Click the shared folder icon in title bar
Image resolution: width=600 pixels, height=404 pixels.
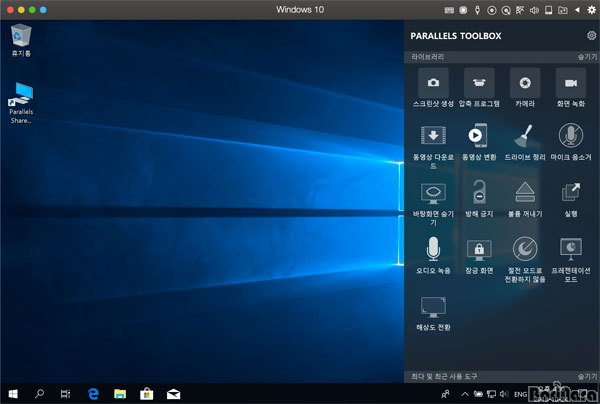coord(562,10)
